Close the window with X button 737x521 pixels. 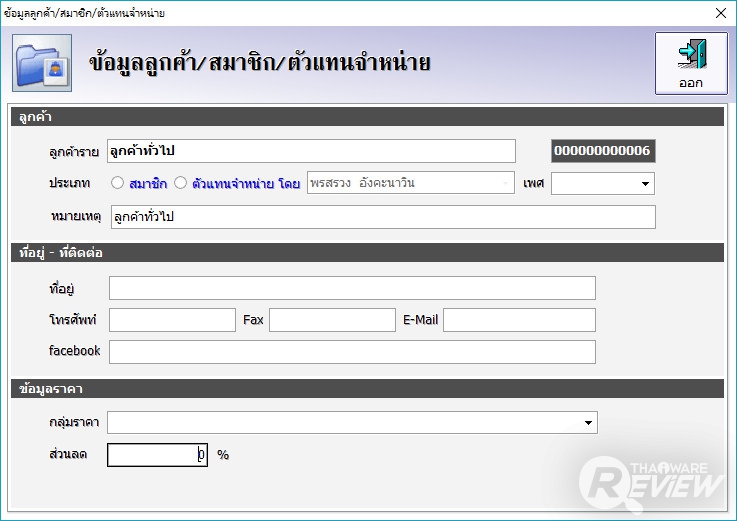tap(721, 13)
